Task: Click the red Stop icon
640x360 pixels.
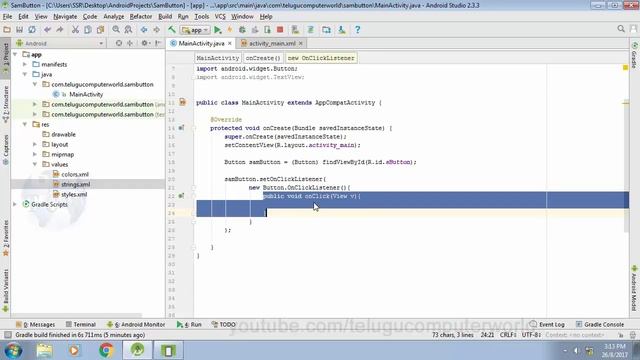Action: [x=280, y=29]
